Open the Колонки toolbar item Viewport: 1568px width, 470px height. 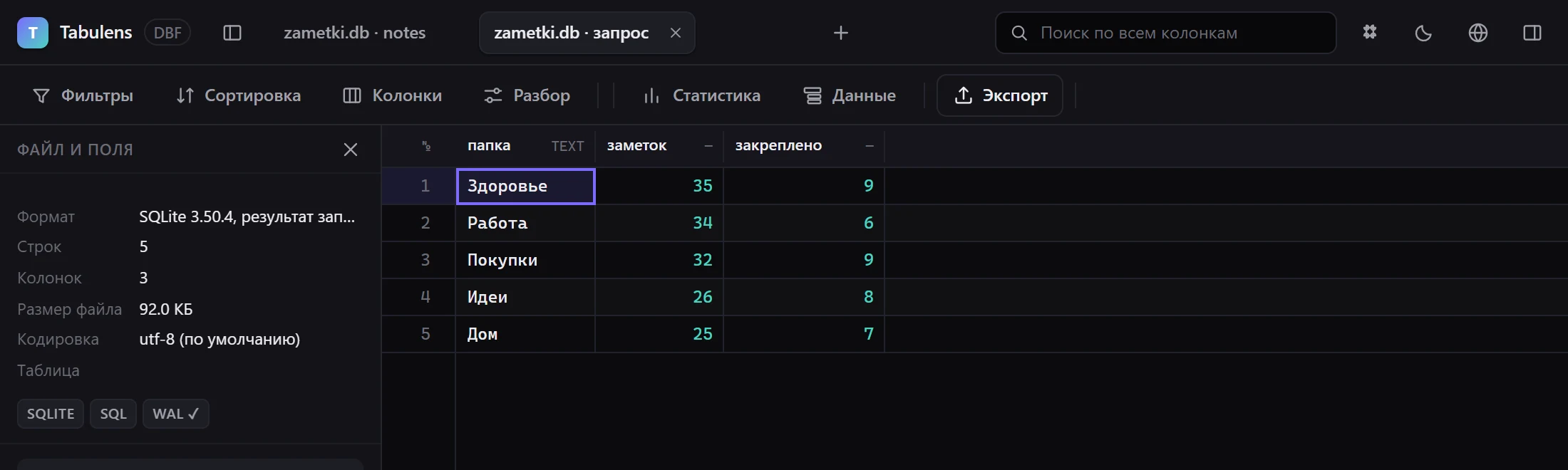click(x=393, y=95)
